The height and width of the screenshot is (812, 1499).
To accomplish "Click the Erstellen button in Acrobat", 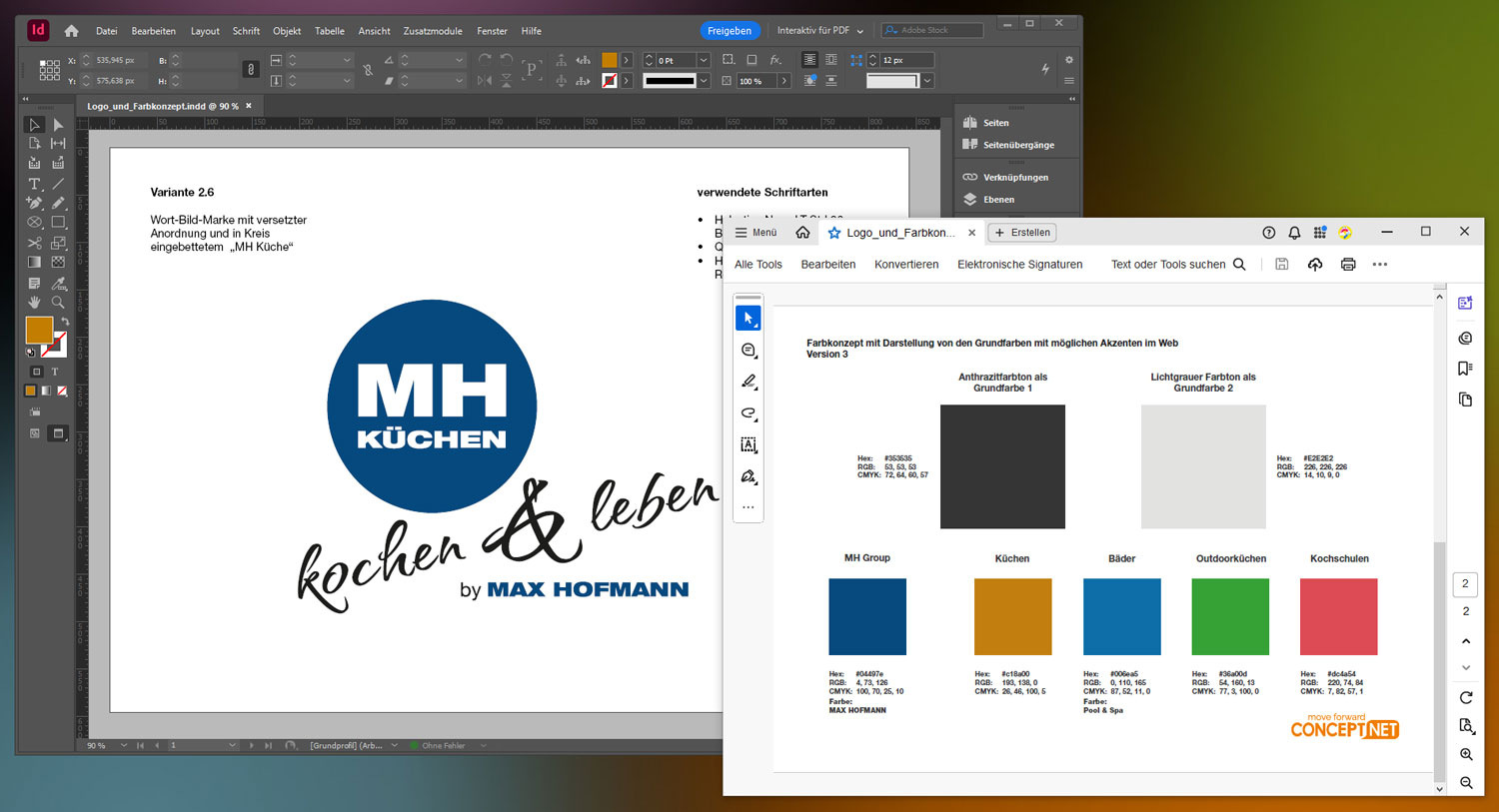I will tap(1021, 233).
